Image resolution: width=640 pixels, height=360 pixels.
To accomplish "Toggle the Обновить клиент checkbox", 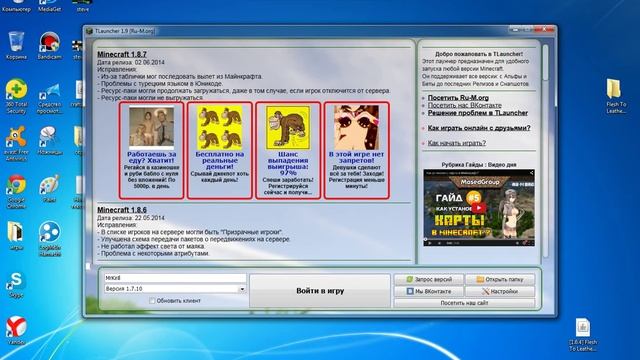I will point(152,300).
